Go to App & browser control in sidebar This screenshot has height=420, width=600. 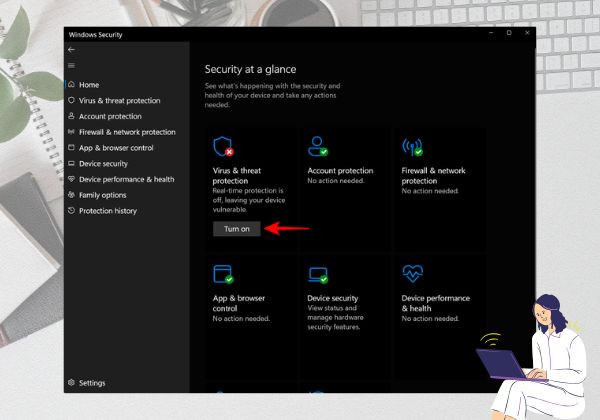click(x=116, y=148)
